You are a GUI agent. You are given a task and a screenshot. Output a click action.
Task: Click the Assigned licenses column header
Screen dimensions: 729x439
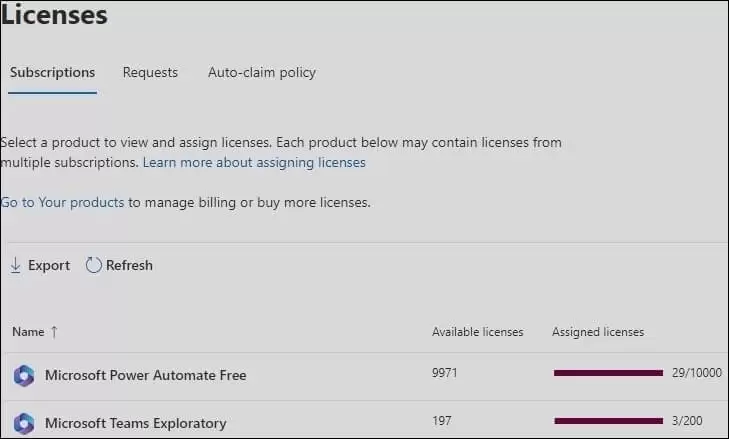(x=598, y=332)
